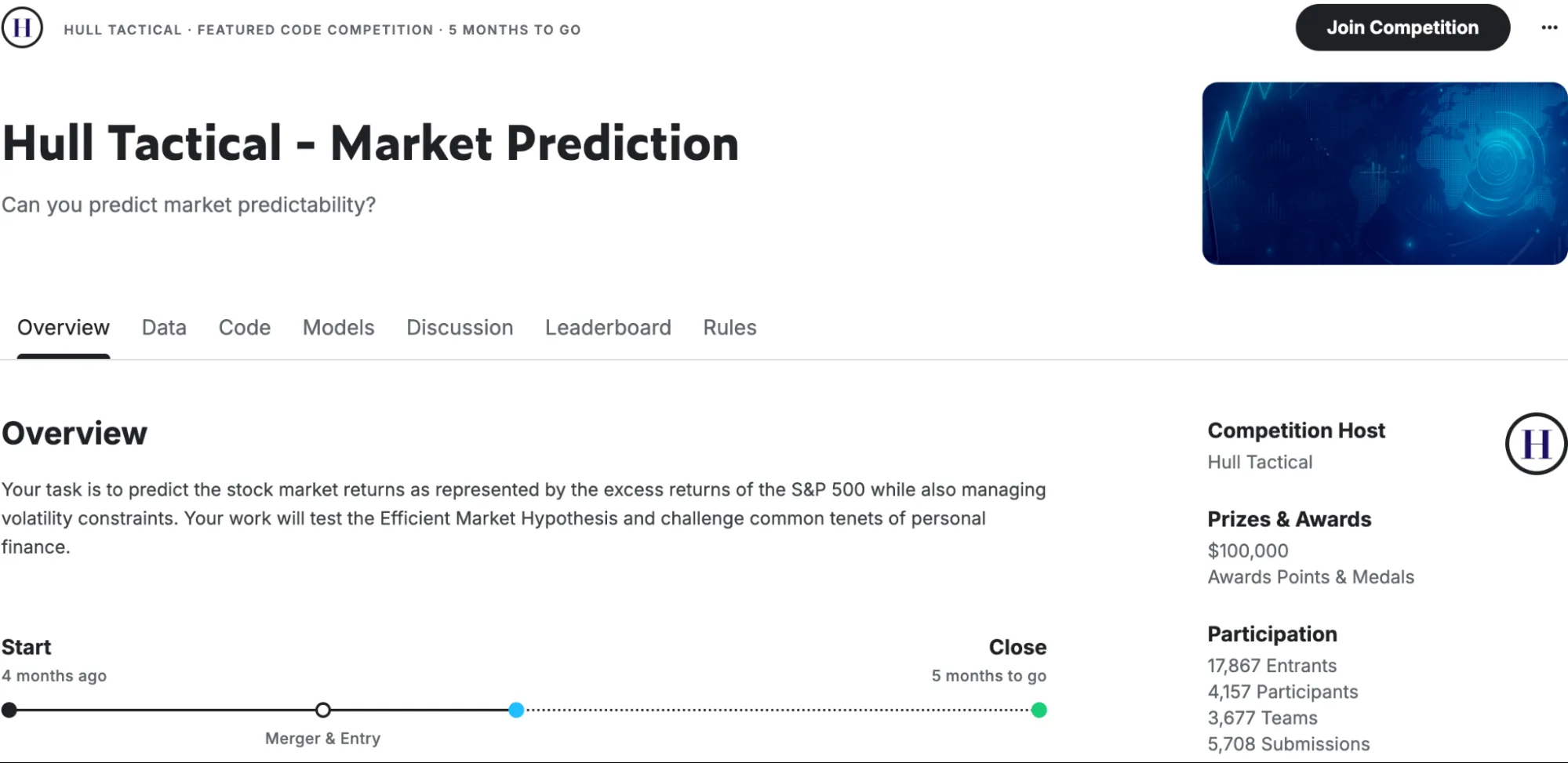Open the Code tab

[244, 328]
